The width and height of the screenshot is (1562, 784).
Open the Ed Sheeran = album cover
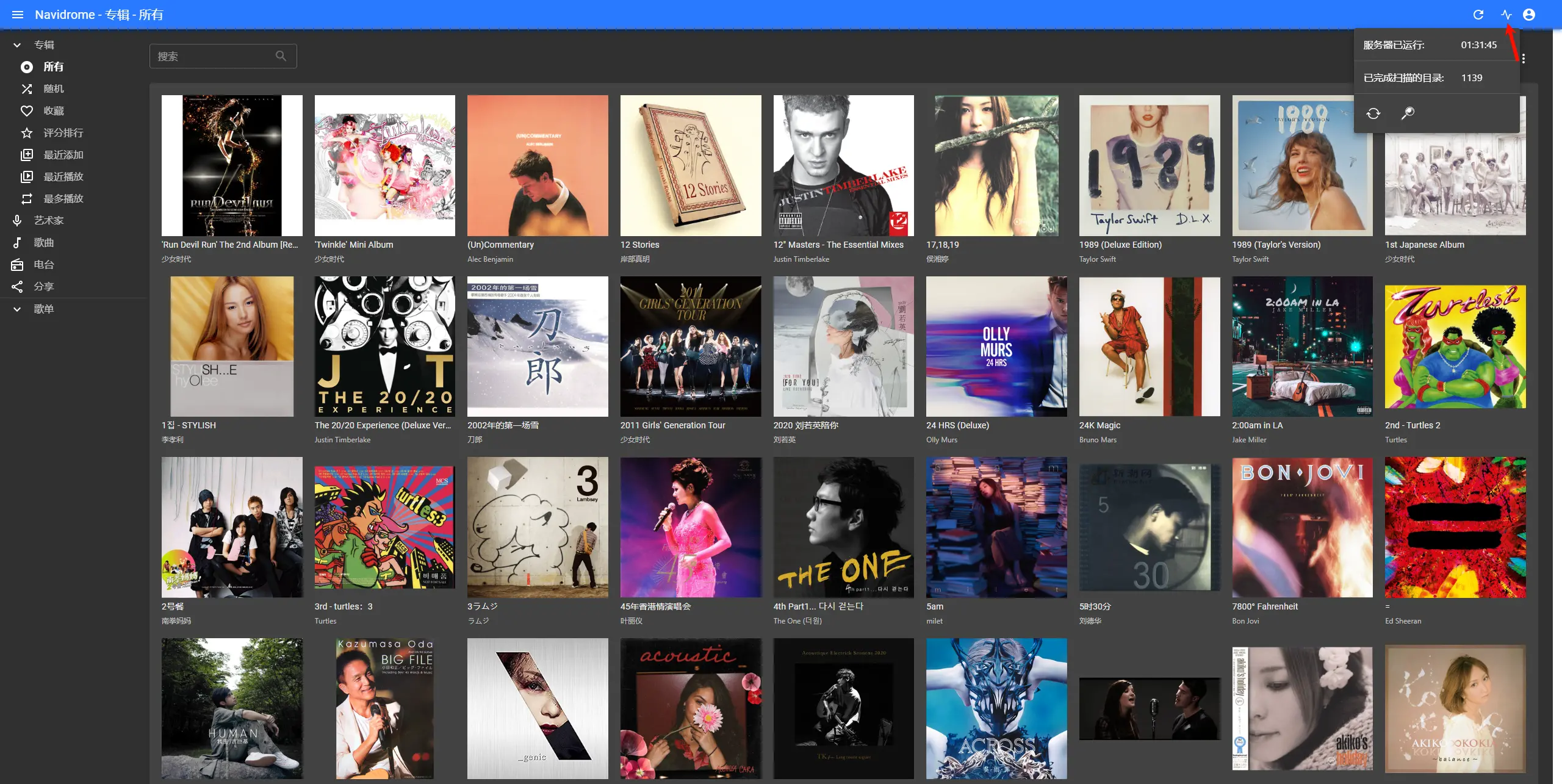(1455, 527)
